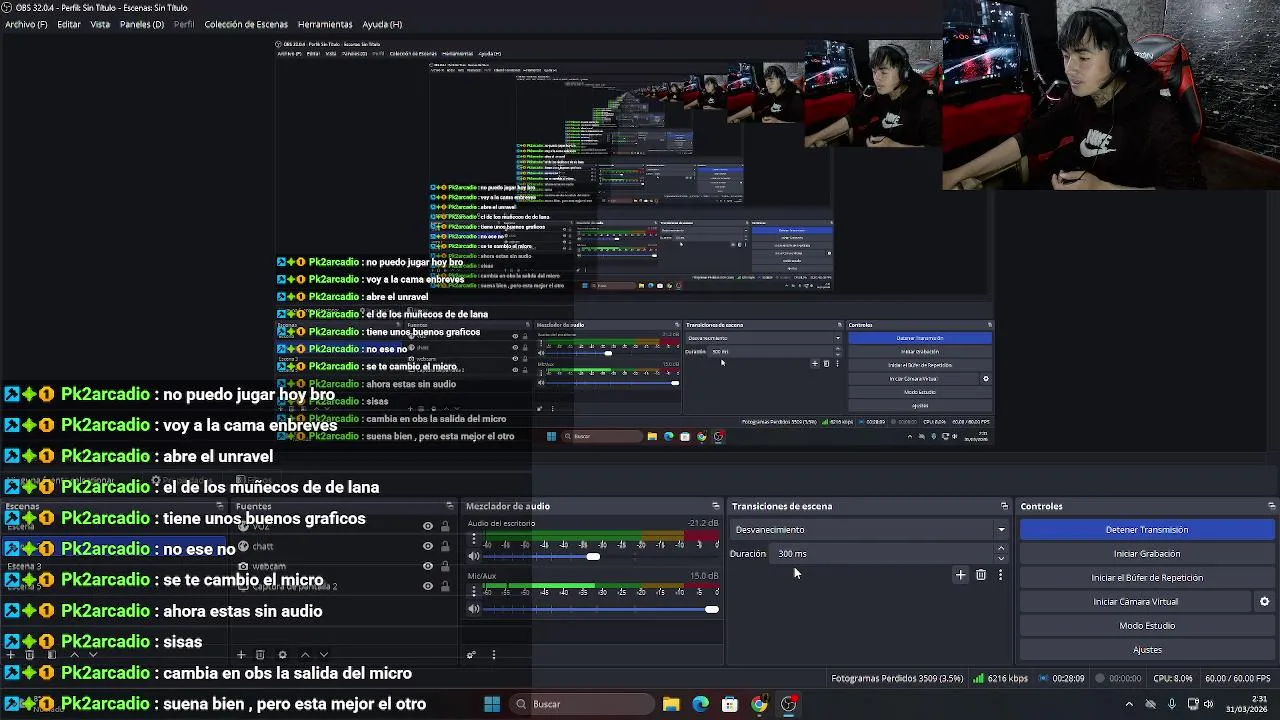Open Colección de Escenas menu

(x=246, y=24)
